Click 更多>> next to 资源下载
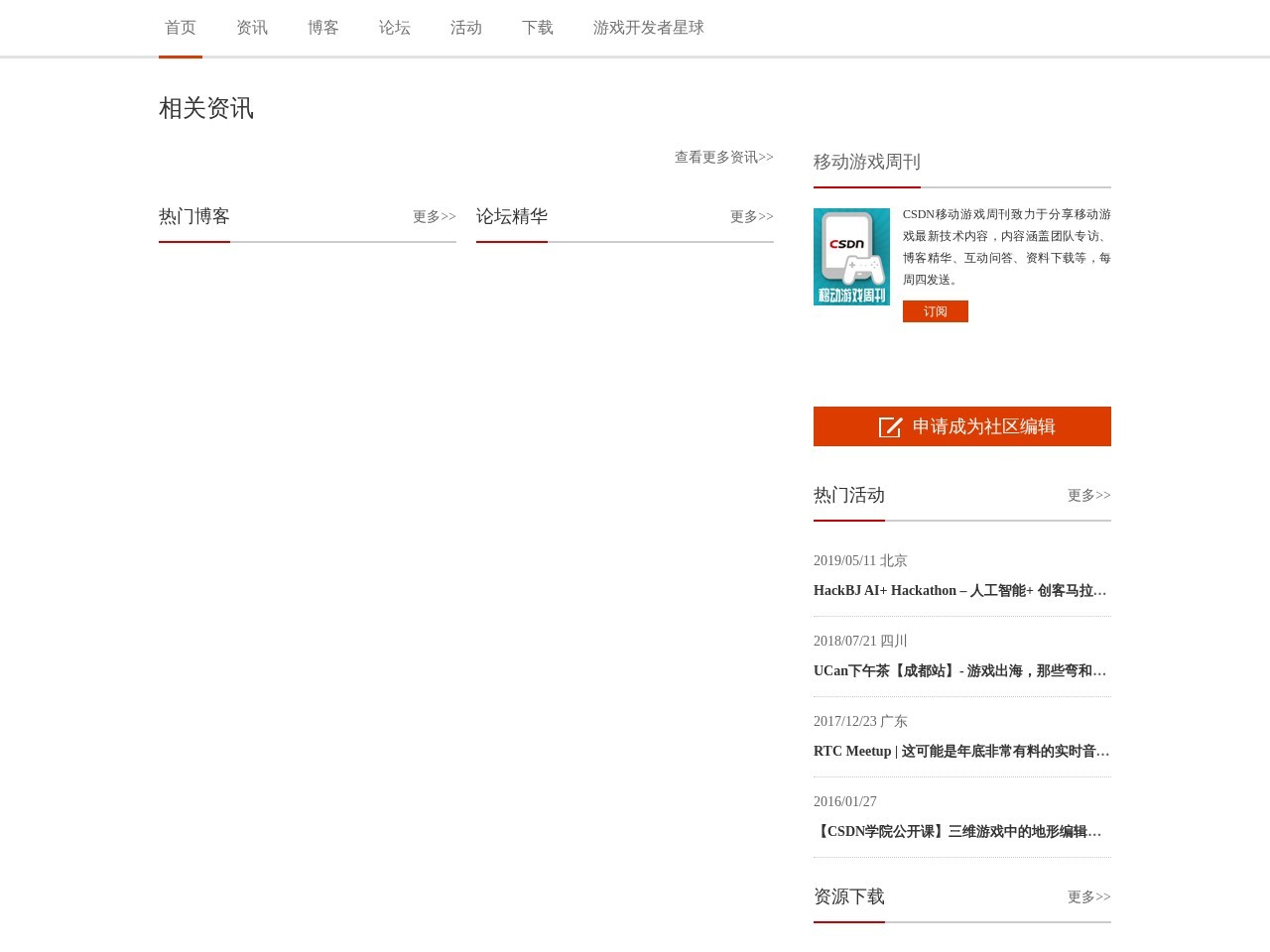Screen dimensions: 1270x952 pyautogui.click(x=1088, y=896)
